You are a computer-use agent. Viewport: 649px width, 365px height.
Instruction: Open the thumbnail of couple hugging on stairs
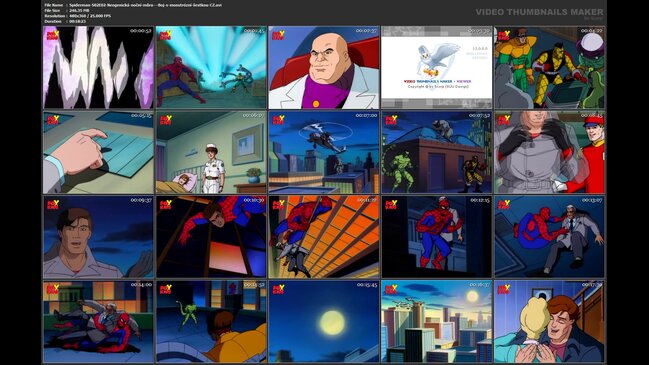(x=549, y=322)
